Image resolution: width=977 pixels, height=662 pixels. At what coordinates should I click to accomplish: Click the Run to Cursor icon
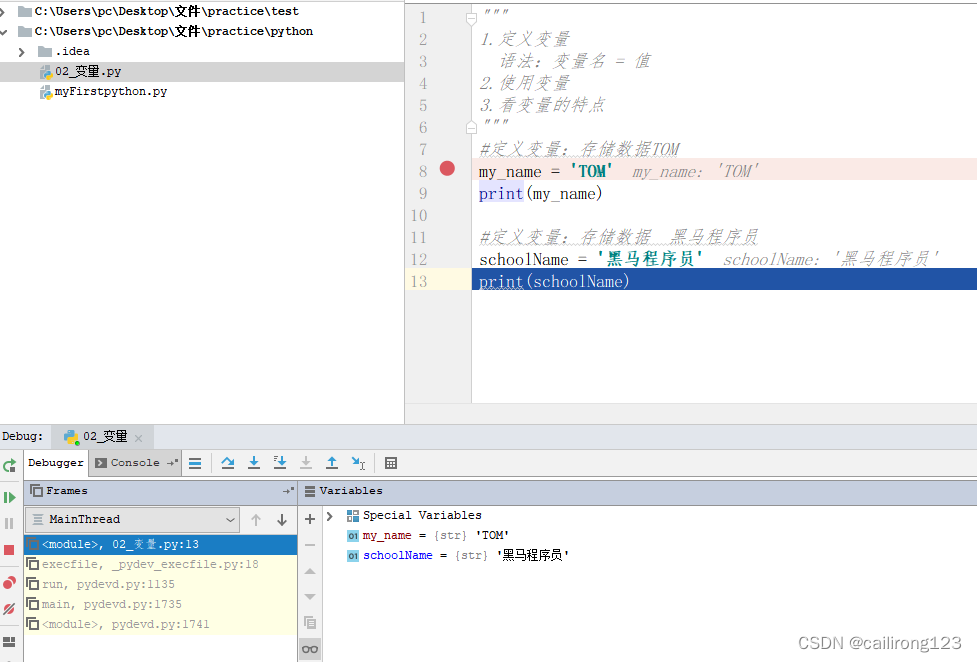click(357, 462)
